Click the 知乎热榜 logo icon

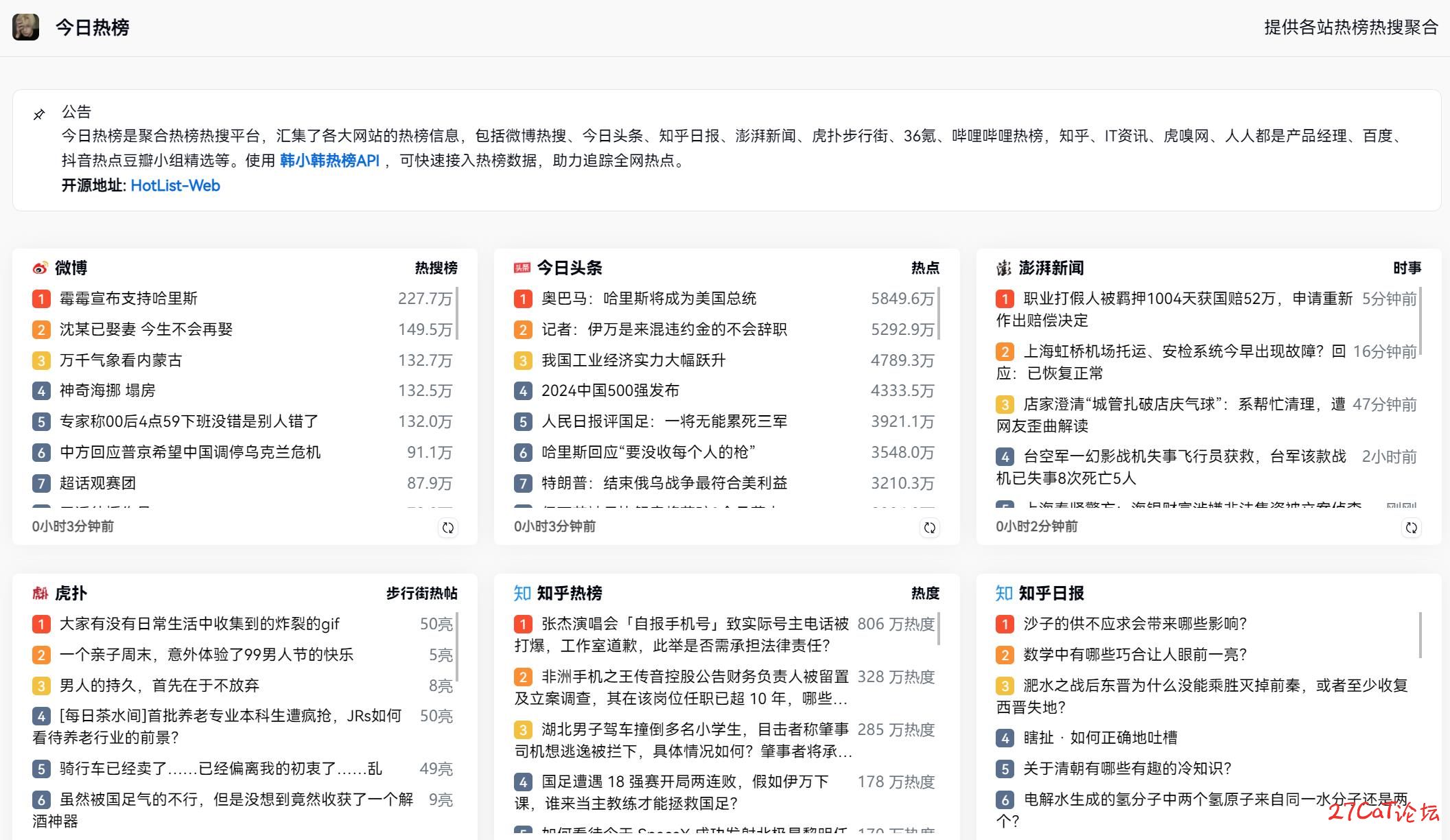pyautogui.click(x=522, y=593)
